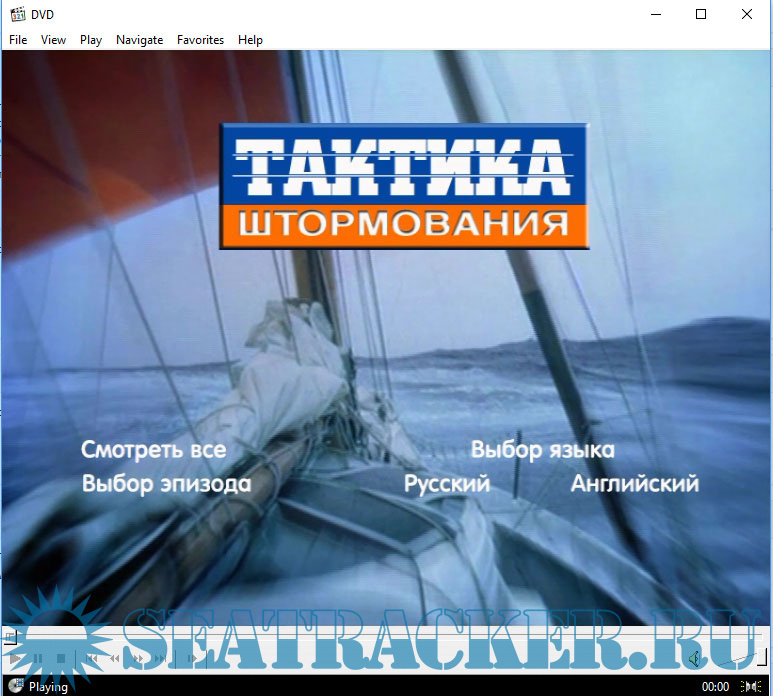Viewport: 773px width, 696px height.
Task: Open the File menu
Action: 18,40
